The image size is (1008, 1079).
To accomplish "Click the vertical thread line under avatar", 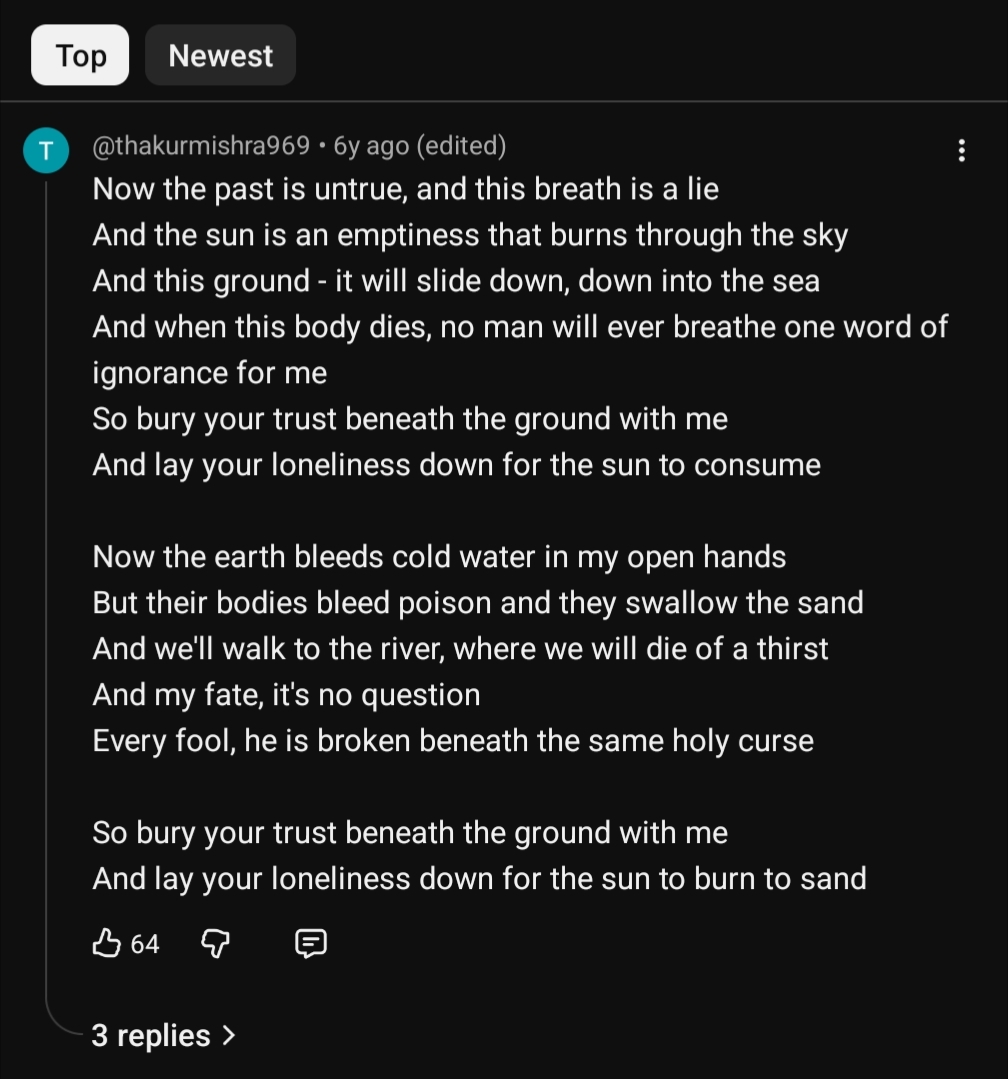I will pos(46,600).
